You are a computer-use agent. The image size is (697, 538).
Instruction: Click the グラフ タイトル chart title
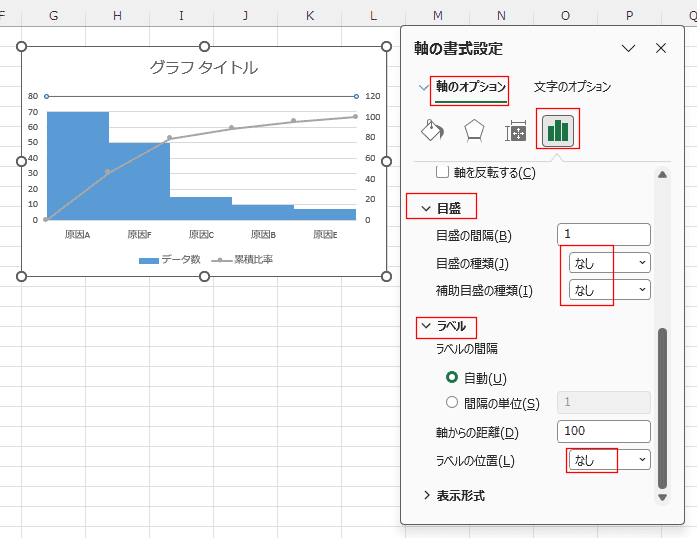click(x=204, y=68)
